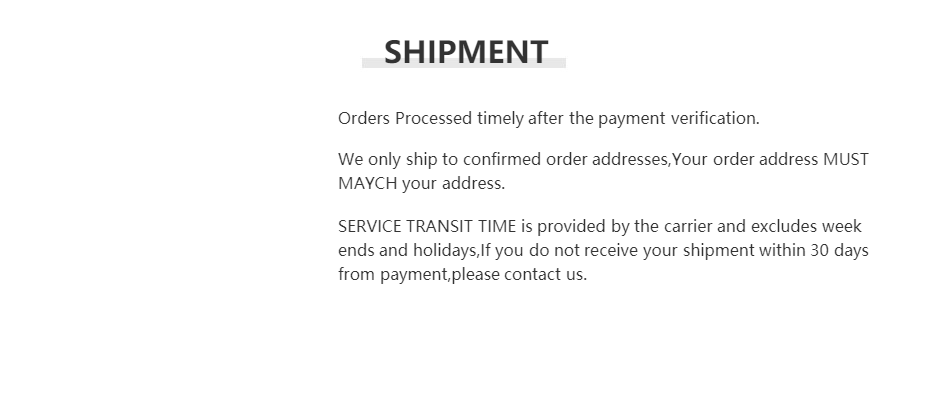Click the "SERVICE TRANSIT TIME" text
Viewport: 932px width, 400px height.
point(427,226)
